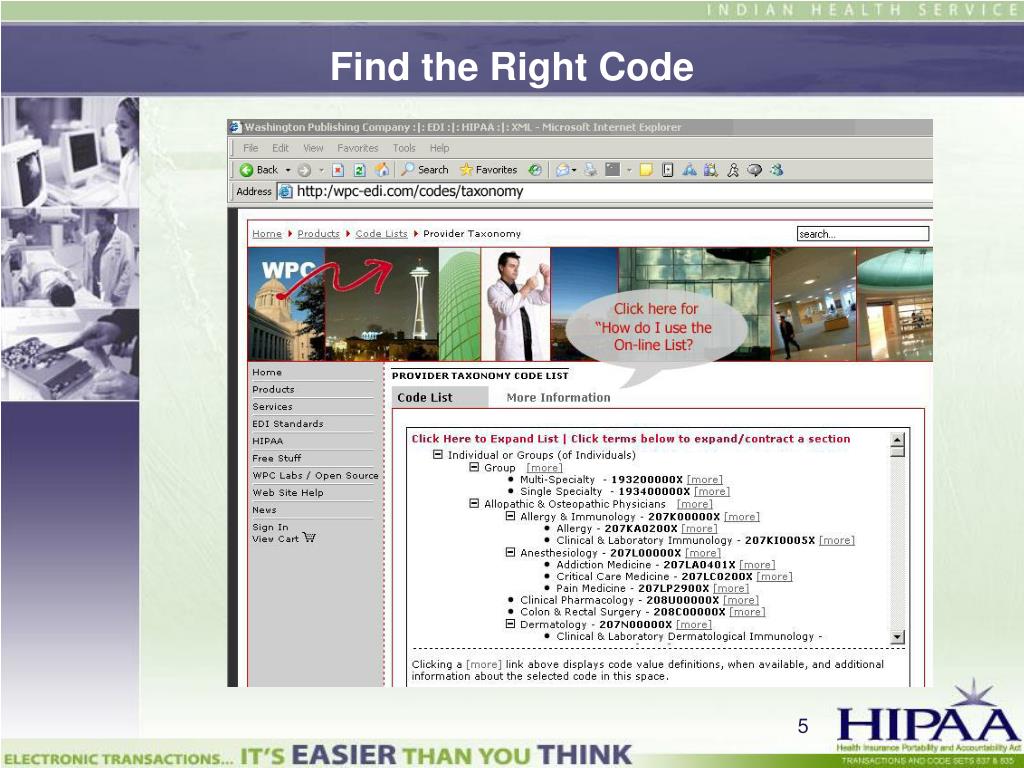
Task: Collapse the Individual or Groups tree node
Action: [438, 455]
